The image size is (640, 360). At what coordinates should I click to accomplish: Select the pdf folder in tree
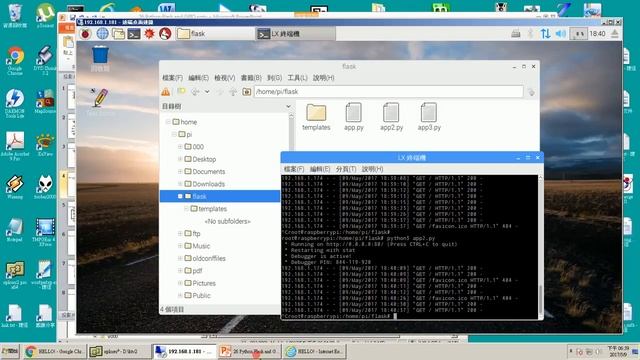click(x=197, y=271)
